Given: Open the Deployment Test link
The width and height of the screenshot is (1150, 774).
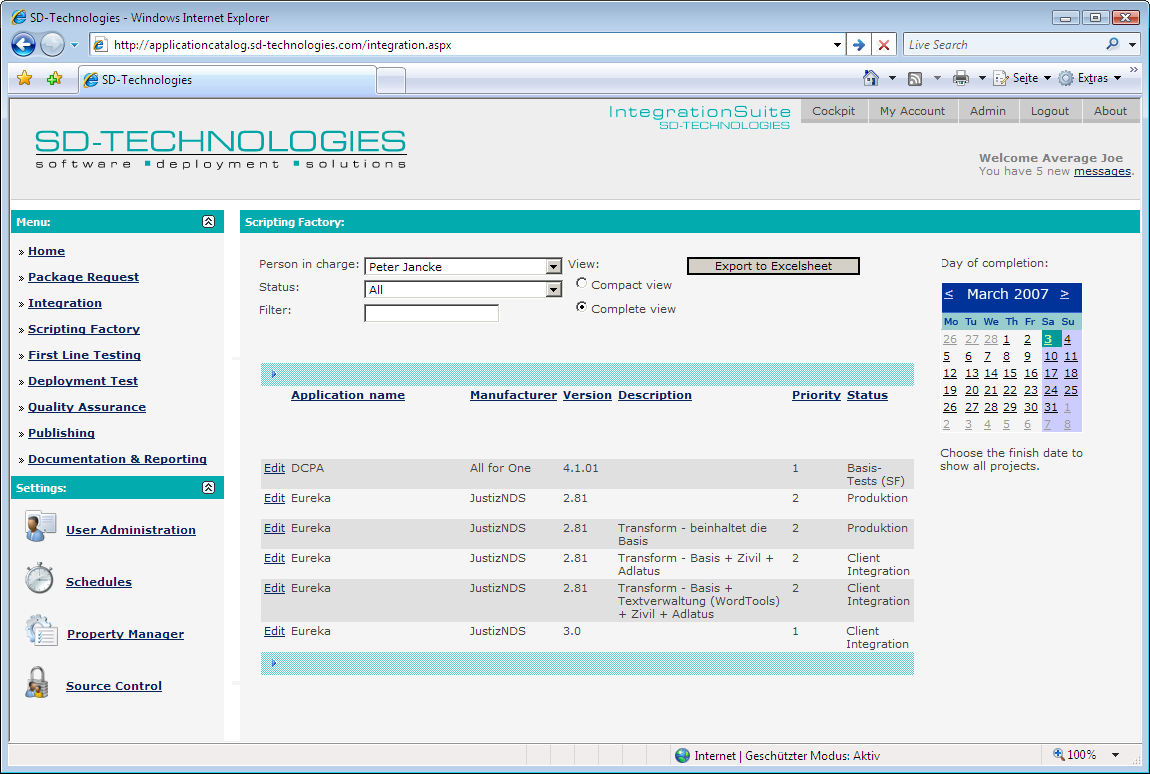Looking at the screenshot, I should pos(83,381).
